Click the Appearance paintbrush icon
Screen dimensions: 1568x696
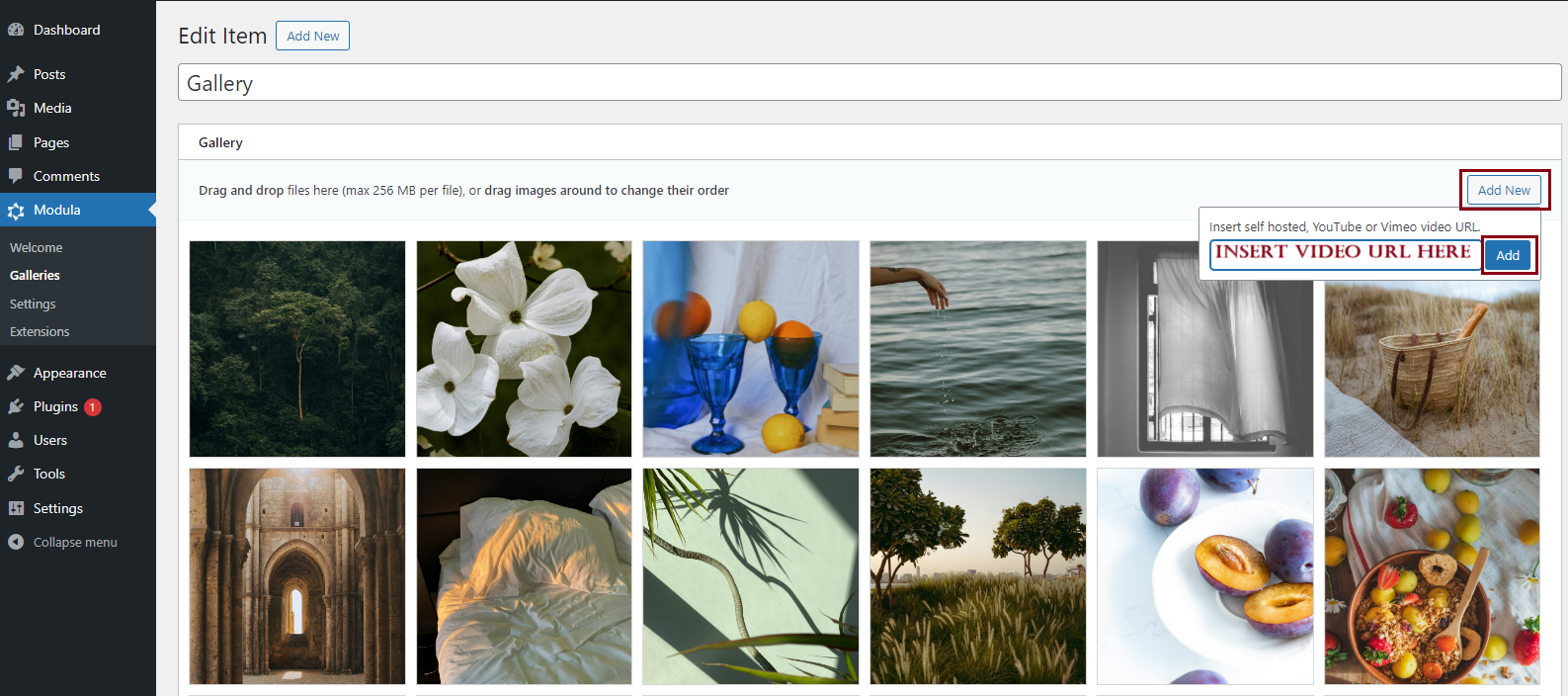pyautogui.click(x=16, y=373)
